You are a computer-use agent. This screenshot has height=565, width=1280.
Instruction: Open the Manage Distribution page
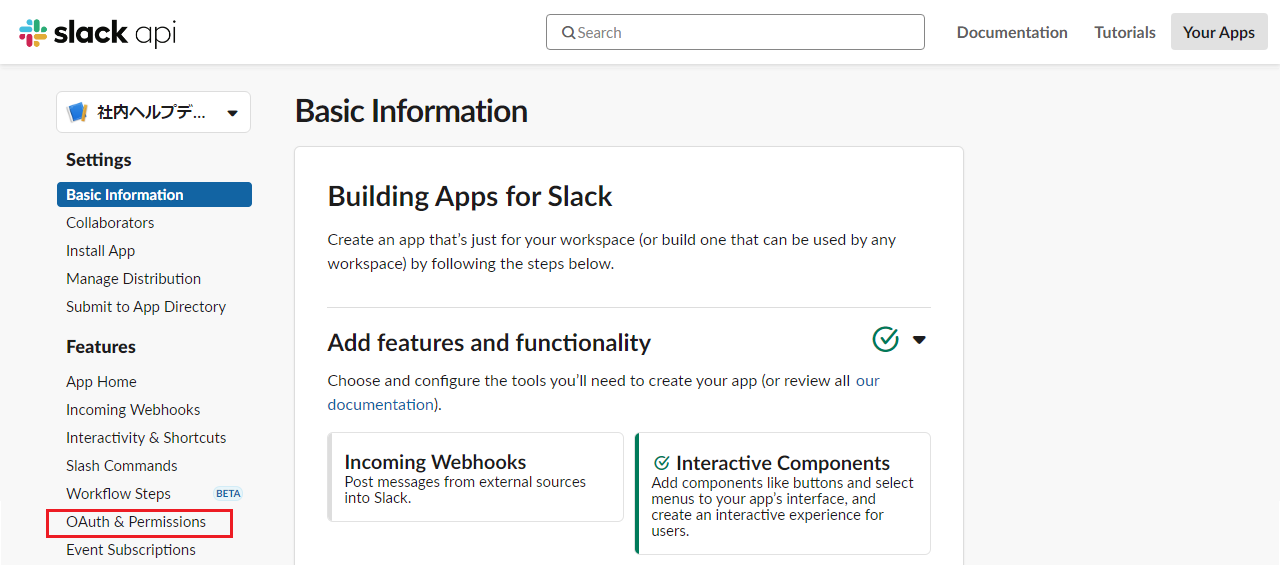coord(134,279)
